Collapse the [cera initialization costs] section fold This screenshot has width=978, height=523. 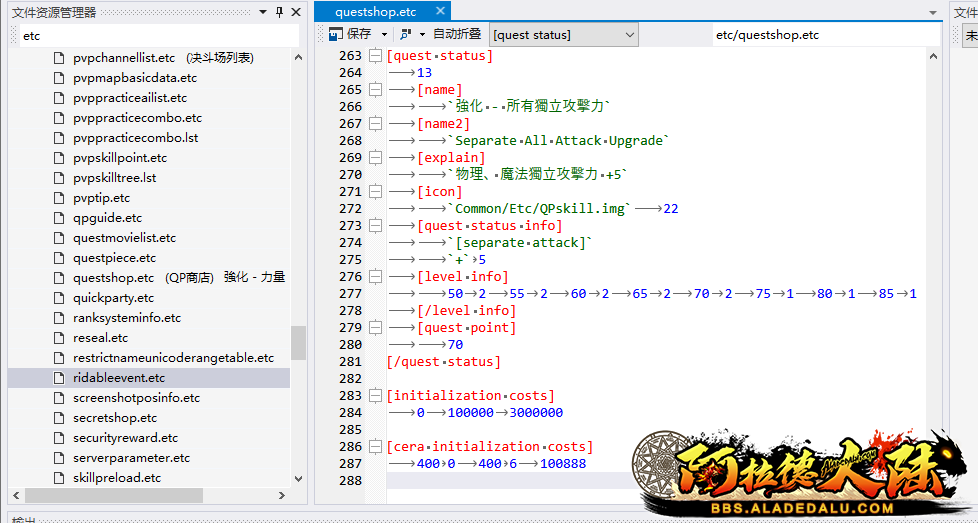click(x=375, y=447)
